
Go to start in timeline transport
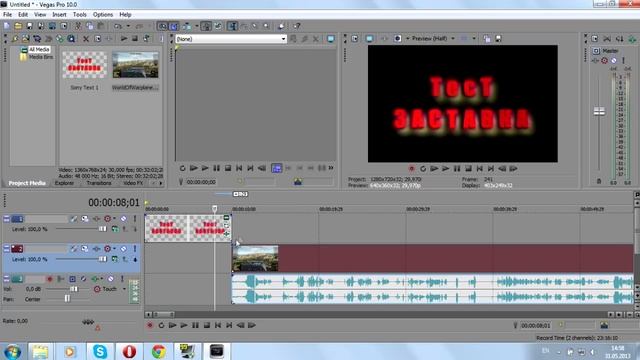[x=218, y=325]
